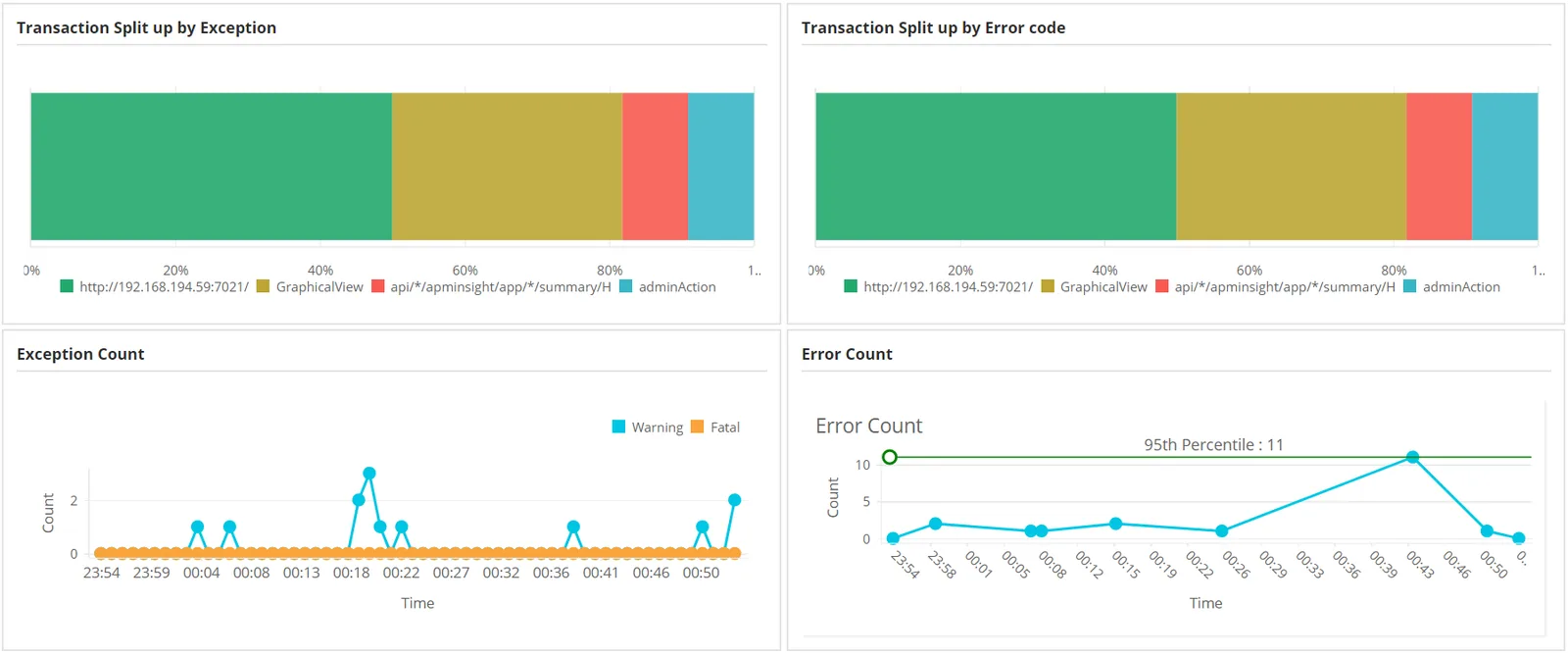This screenshot has height=653, width=1568.
Task: Click the Error Count data point at 23:58
Action: [935, 524]
